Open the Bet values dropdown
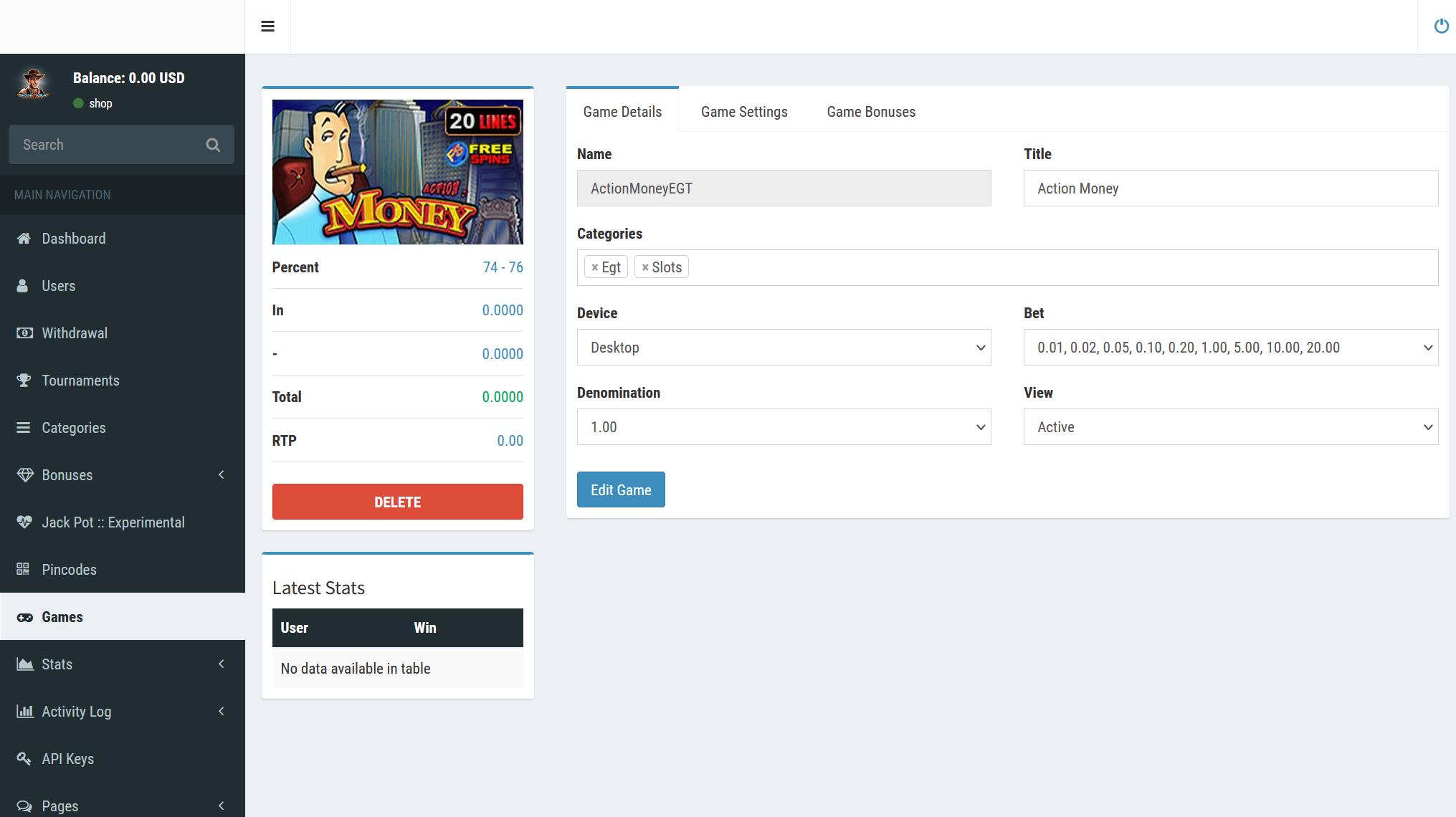Viewport: 1456px width, 817px height. click(1230, 348)
